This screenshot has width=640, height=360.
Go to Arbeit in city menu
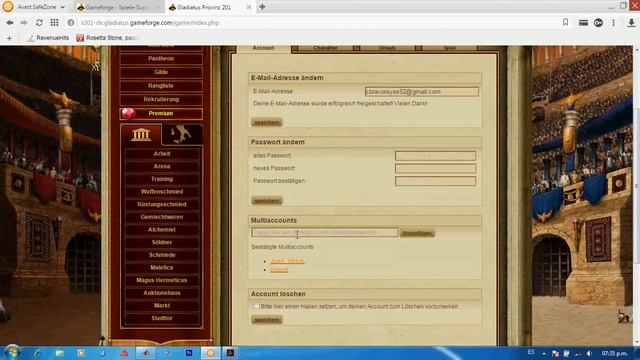[x=162, y=153]
